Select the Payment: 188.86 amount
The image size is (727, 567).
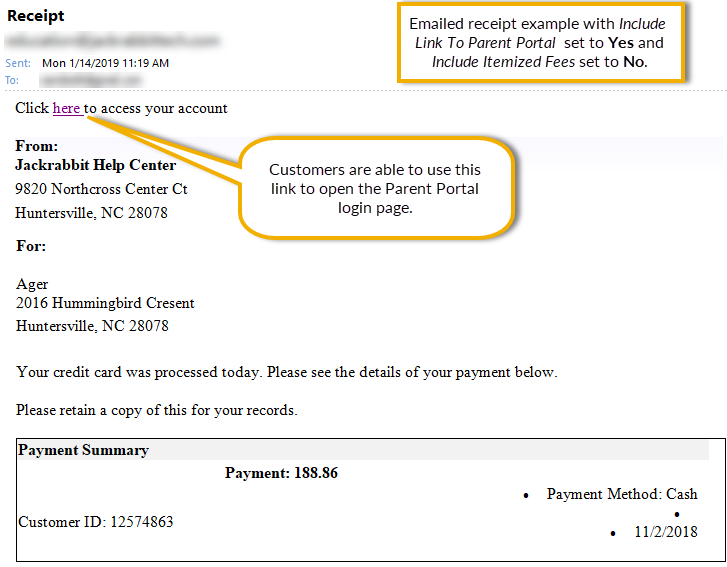pos(281,473)
